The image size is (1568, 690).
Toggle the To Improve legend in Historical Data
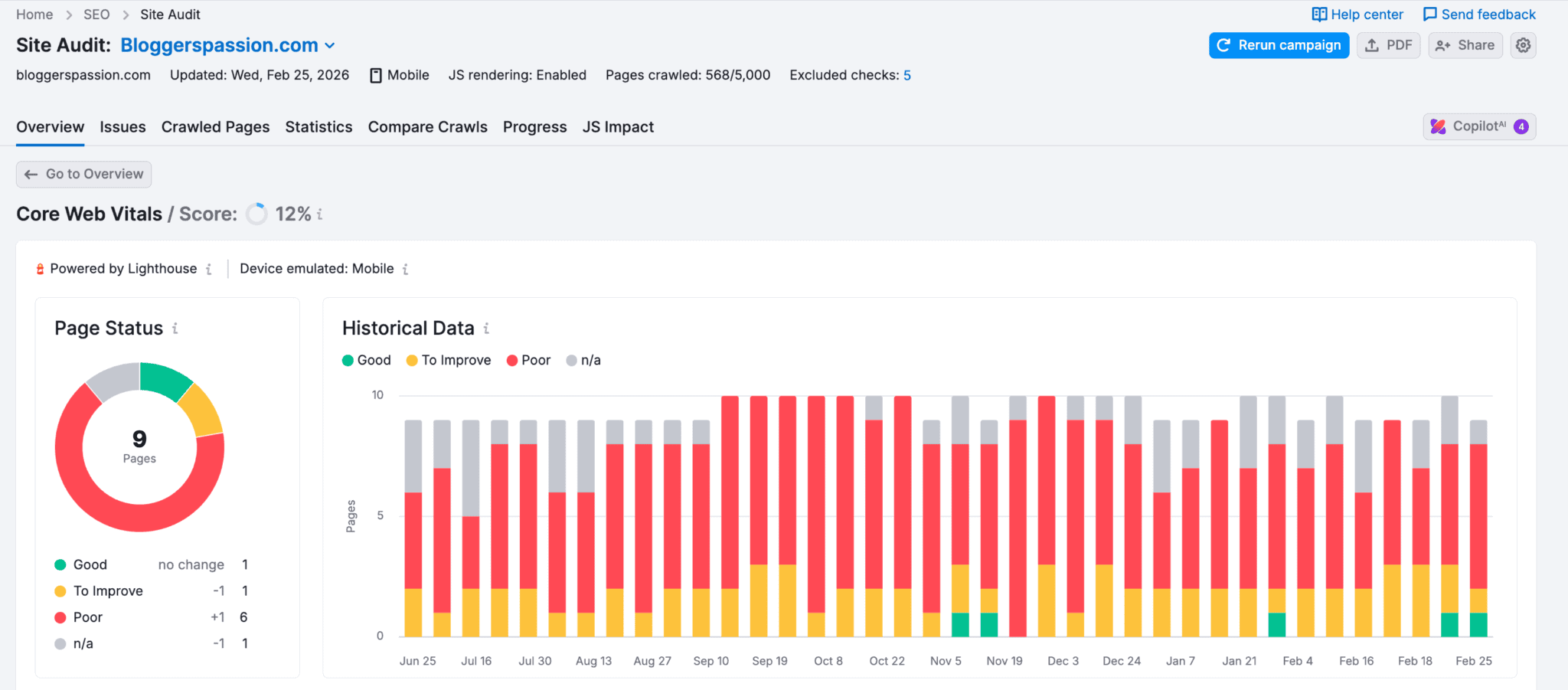(449, 360)
